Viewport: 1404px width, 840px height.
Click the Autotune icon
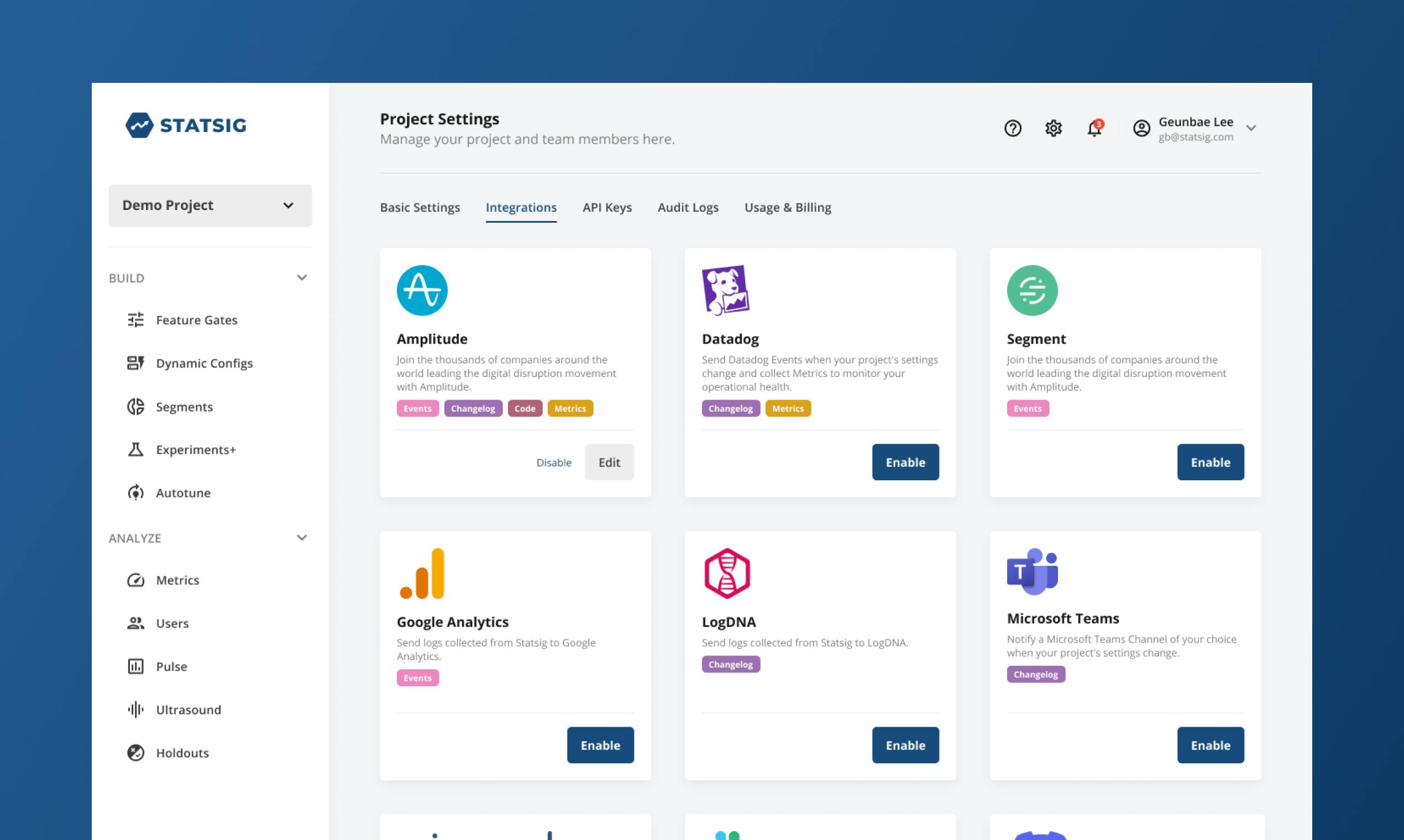(x=135, y=492)
